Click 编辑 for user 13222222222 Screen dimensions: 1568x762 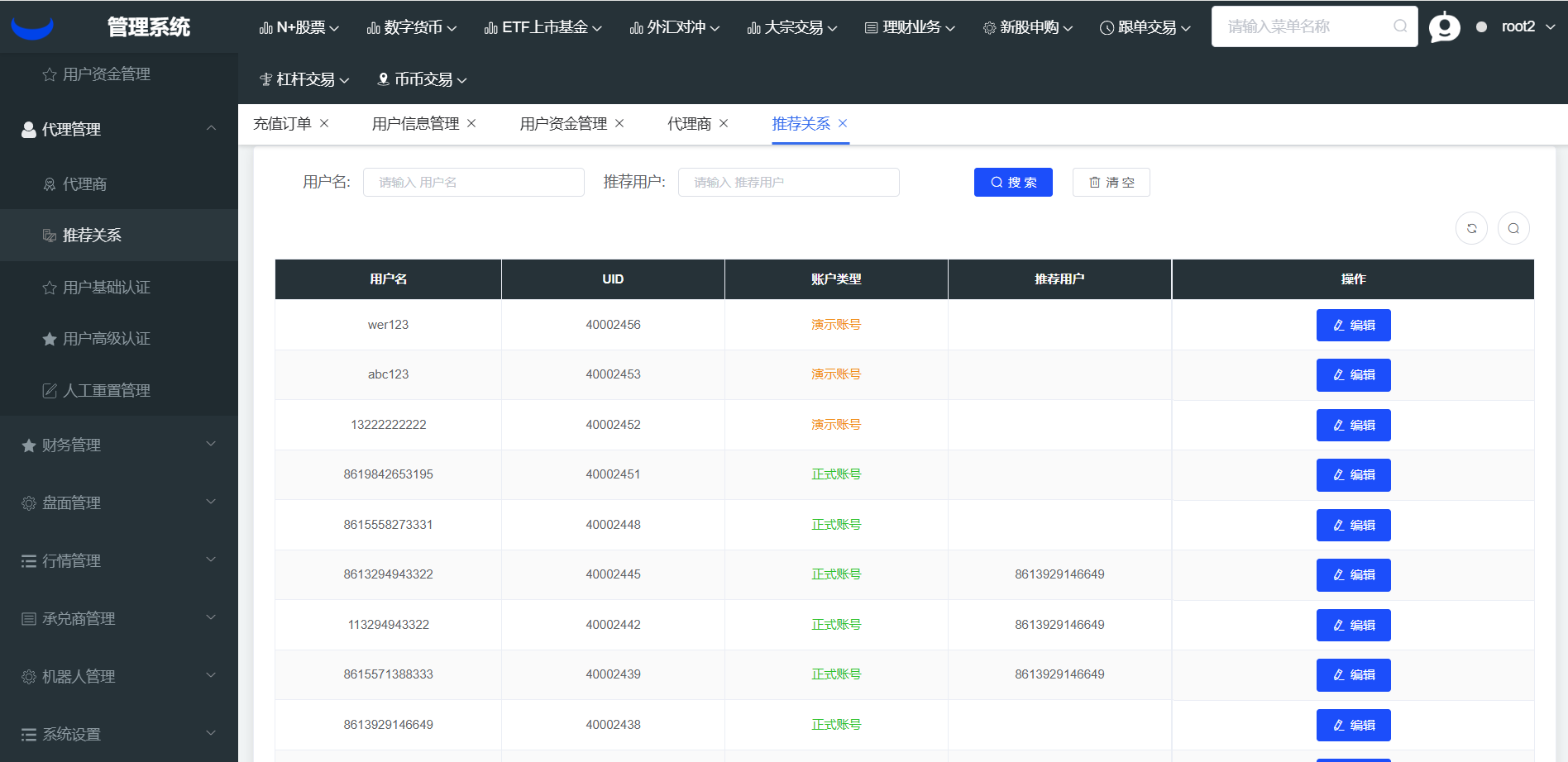1354,425
